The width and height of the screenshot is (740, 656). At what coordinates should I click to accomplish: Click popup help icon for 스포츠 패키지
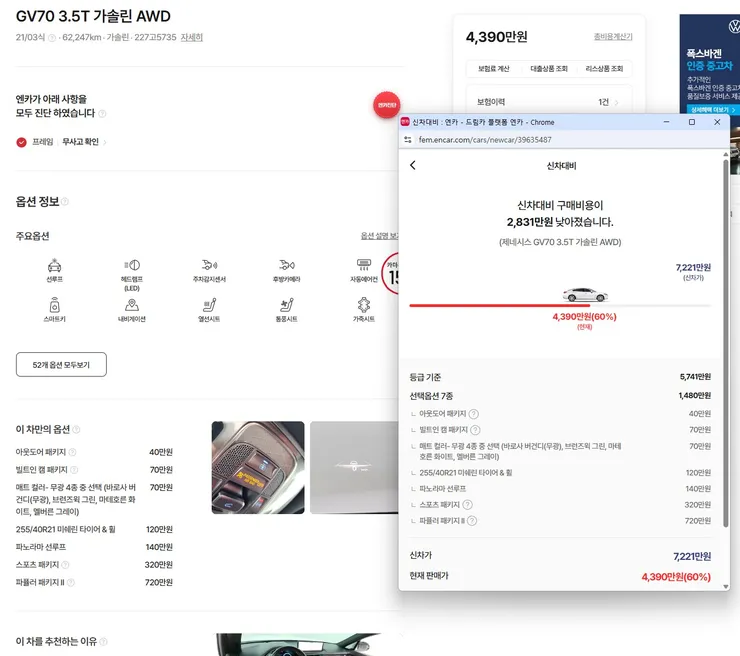[467, 505]
